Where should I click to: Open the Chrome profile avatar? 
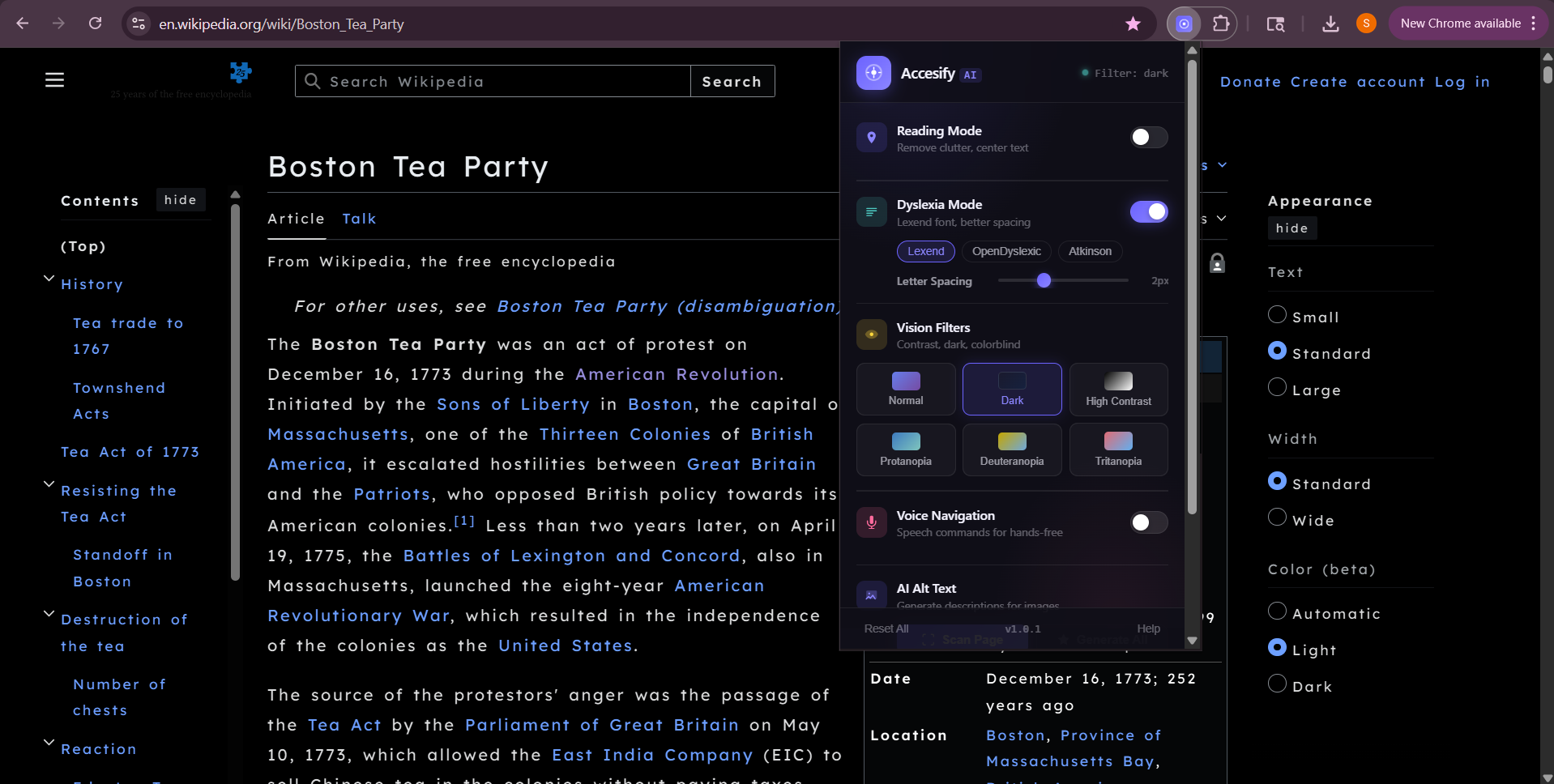pos(1366,23)
